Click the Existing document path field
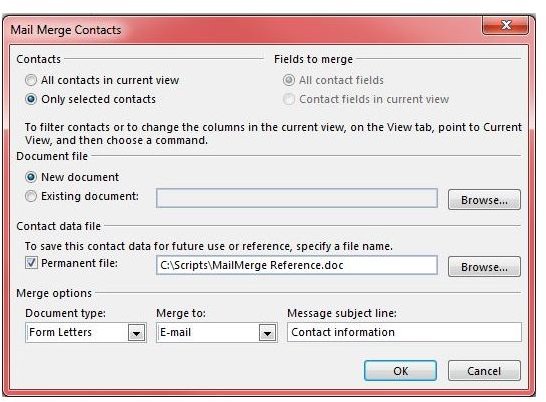This screenshot has height=402, width=546. pyautogui.click(x=297, y=198)
